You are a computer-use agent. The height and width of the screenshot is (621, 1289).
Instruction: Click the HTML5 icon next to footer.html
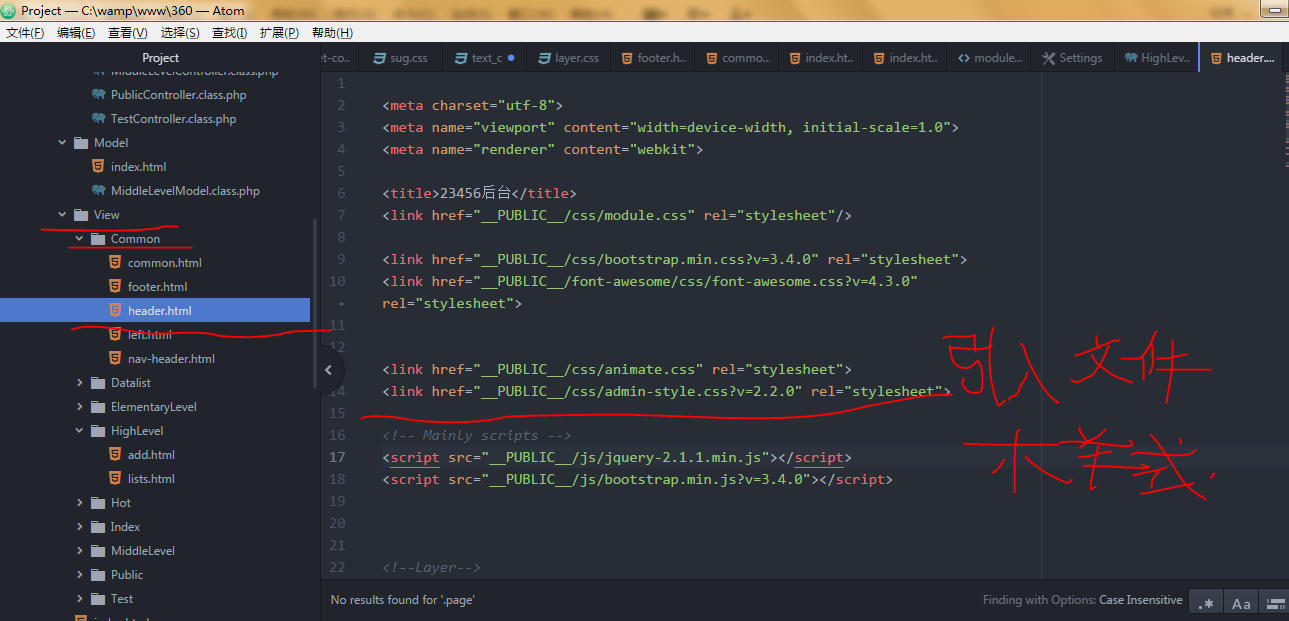(x=115, y=287)
